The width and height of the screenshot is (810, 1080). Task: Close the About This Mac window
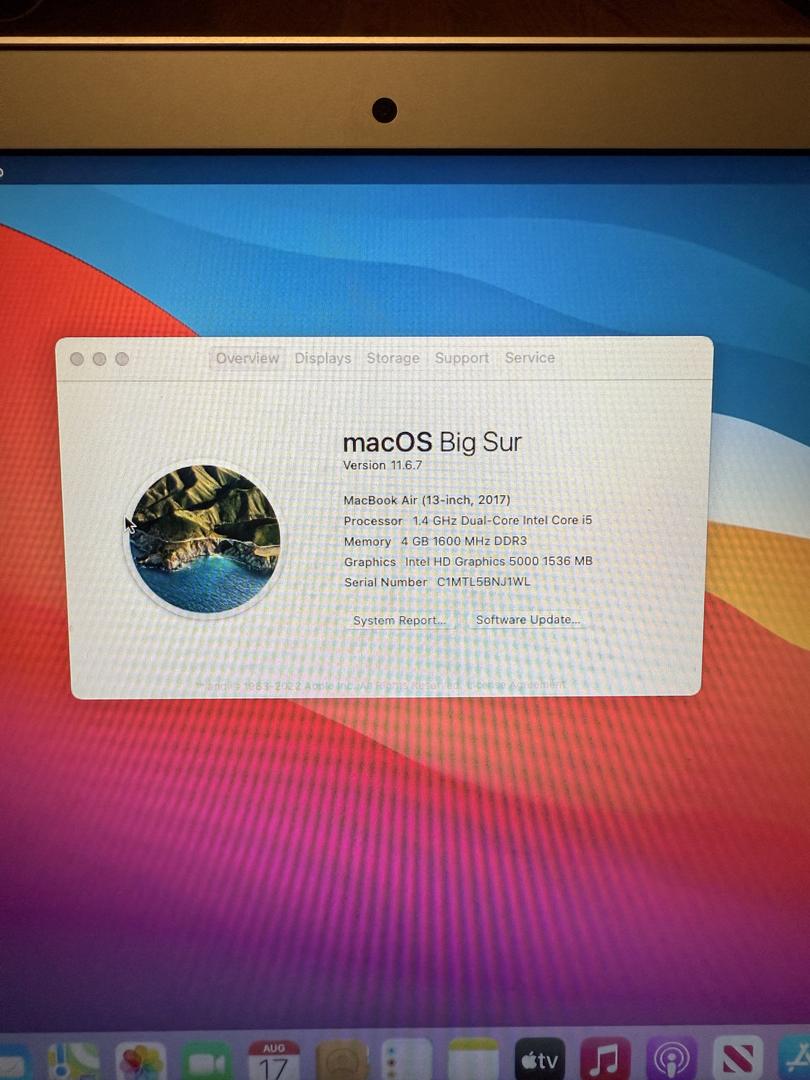pyautogui.click(x=77, y=359)
